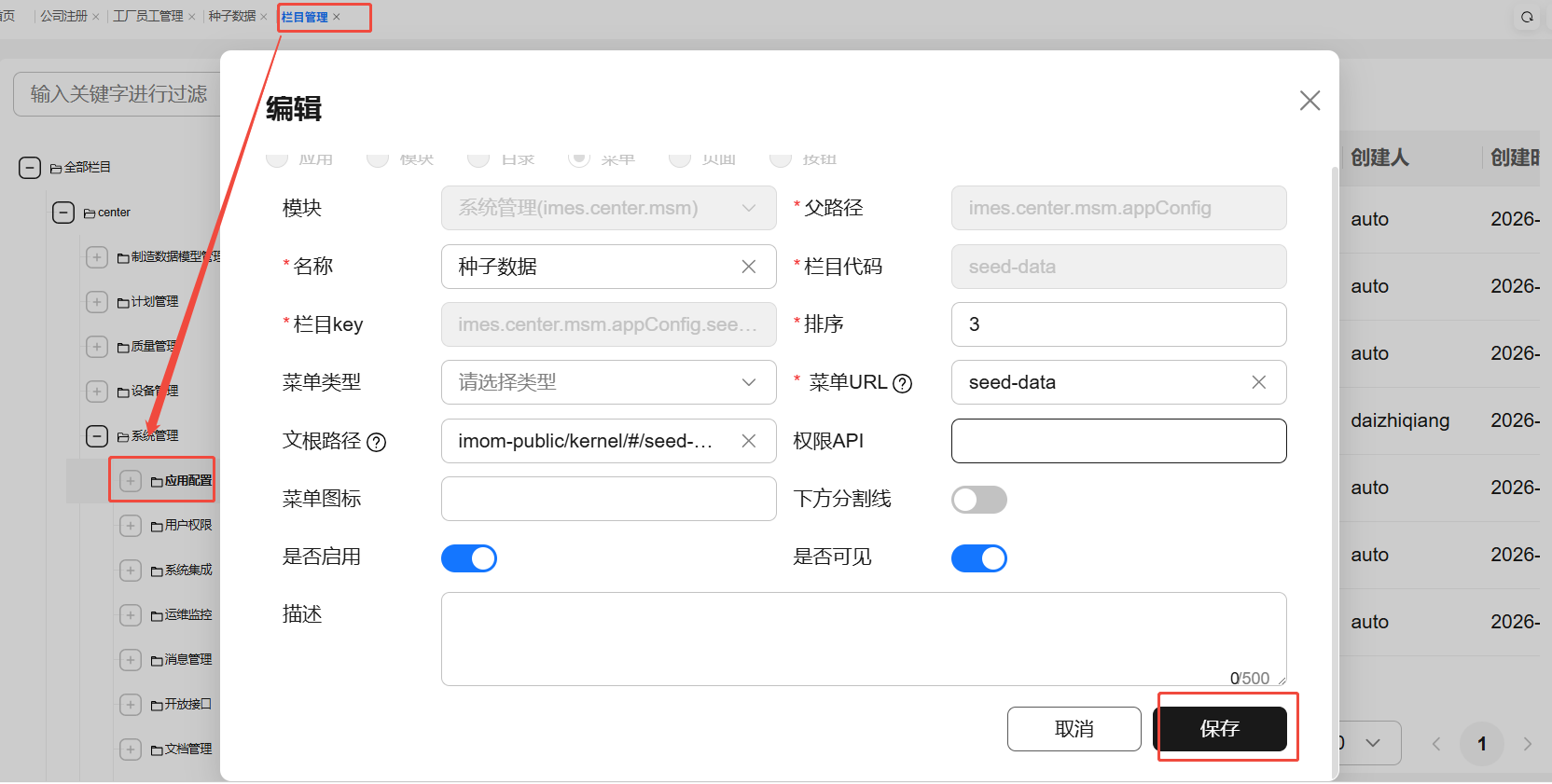
Task: Expand the 计划管理 node
Action: [97, 302]
